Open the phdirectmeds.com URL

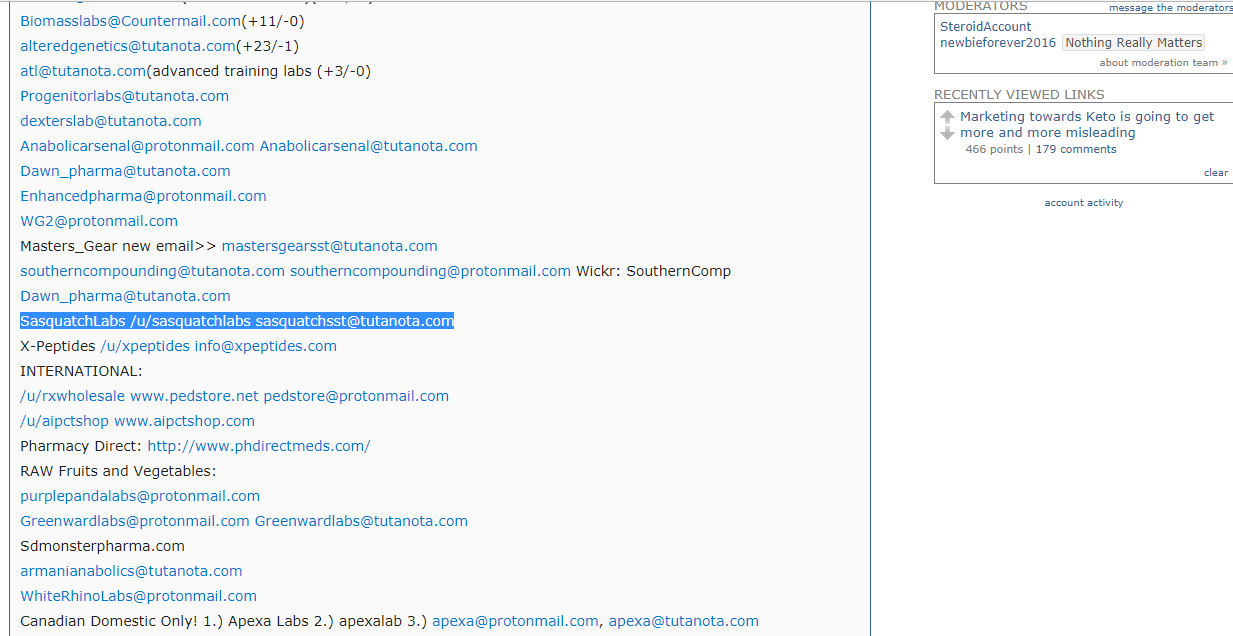point(258,446)
